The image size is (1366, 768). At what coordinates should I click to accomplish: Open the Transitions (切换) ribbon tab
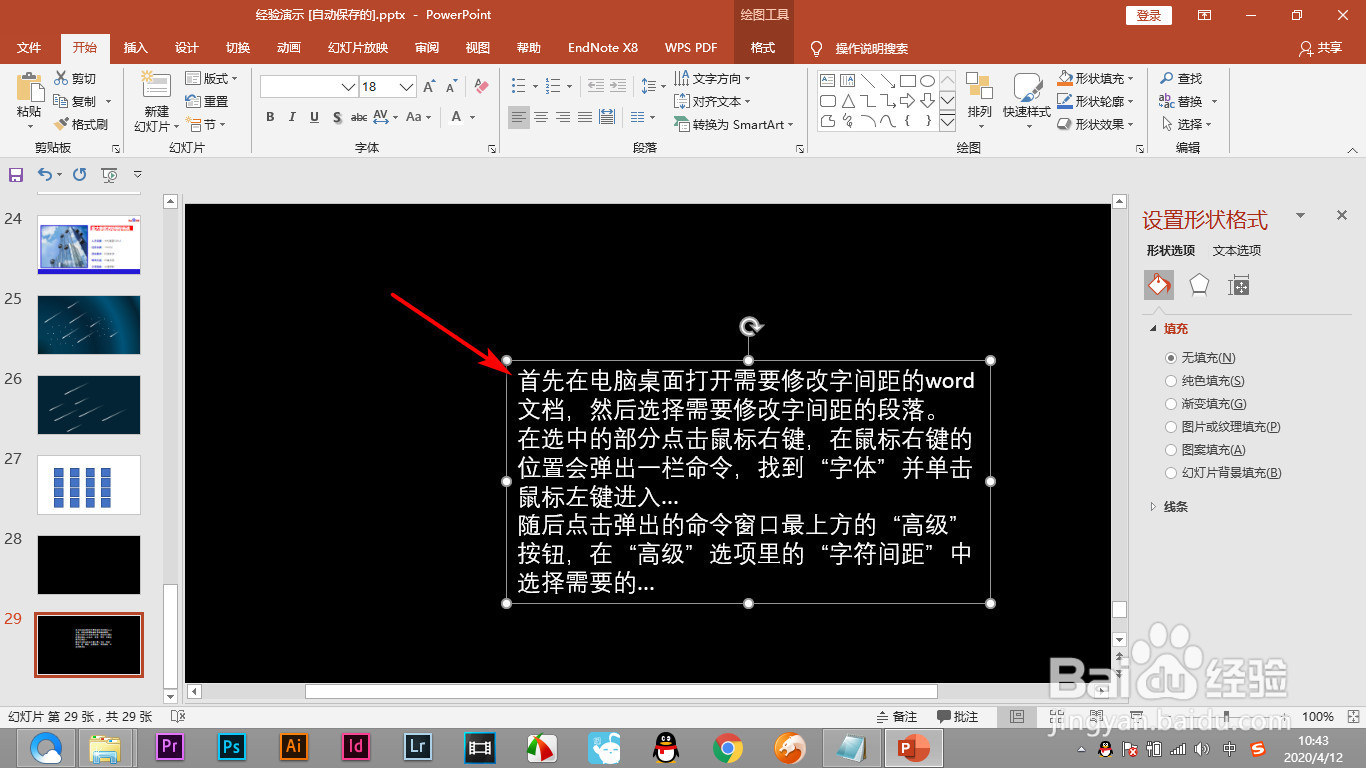tap(238, 47)
